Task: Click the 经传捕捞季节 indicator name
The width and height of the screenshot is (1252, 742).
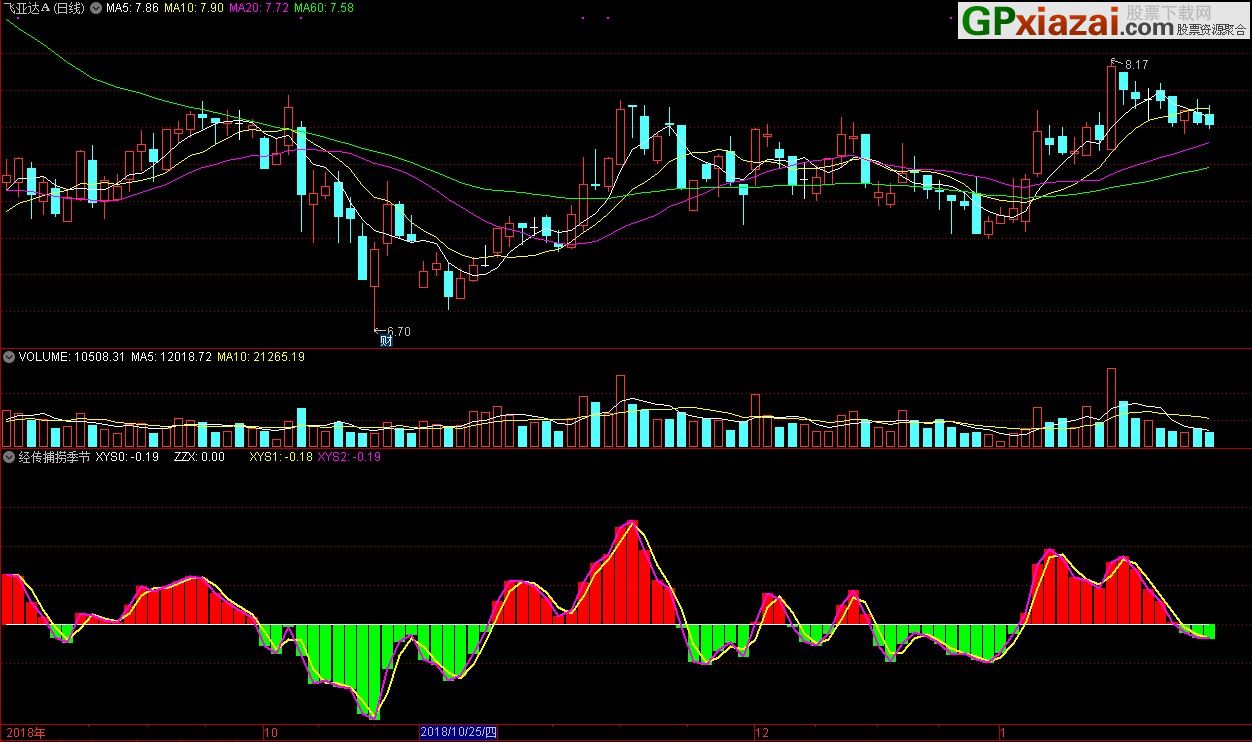Action: [x=54, y=456]
